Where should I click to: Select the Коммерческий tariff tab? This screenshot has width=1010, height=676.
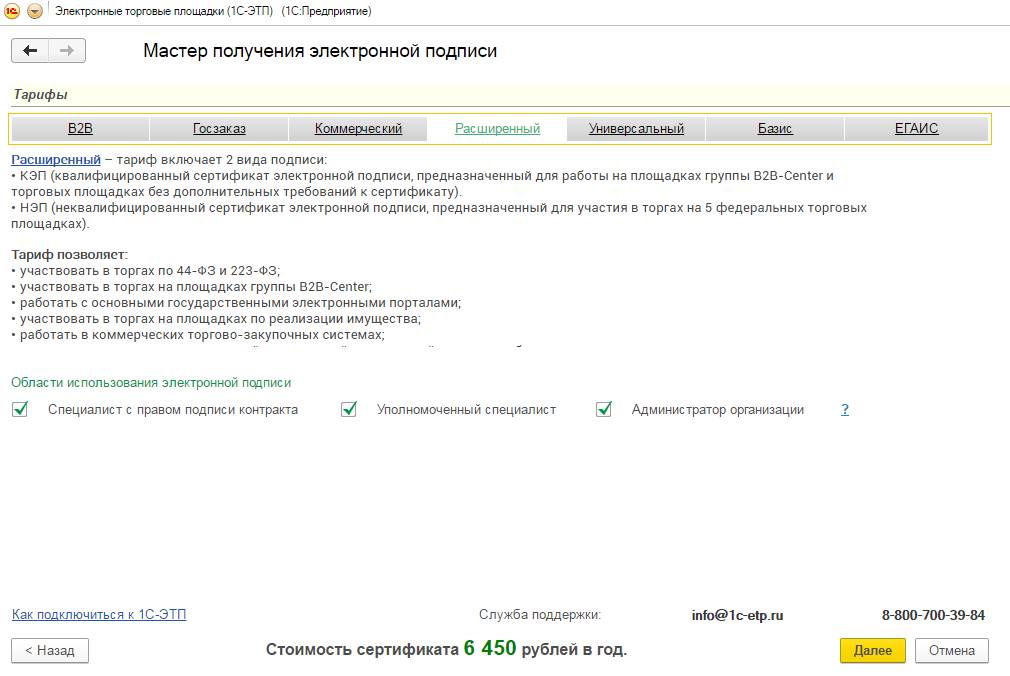coord(358,128)
